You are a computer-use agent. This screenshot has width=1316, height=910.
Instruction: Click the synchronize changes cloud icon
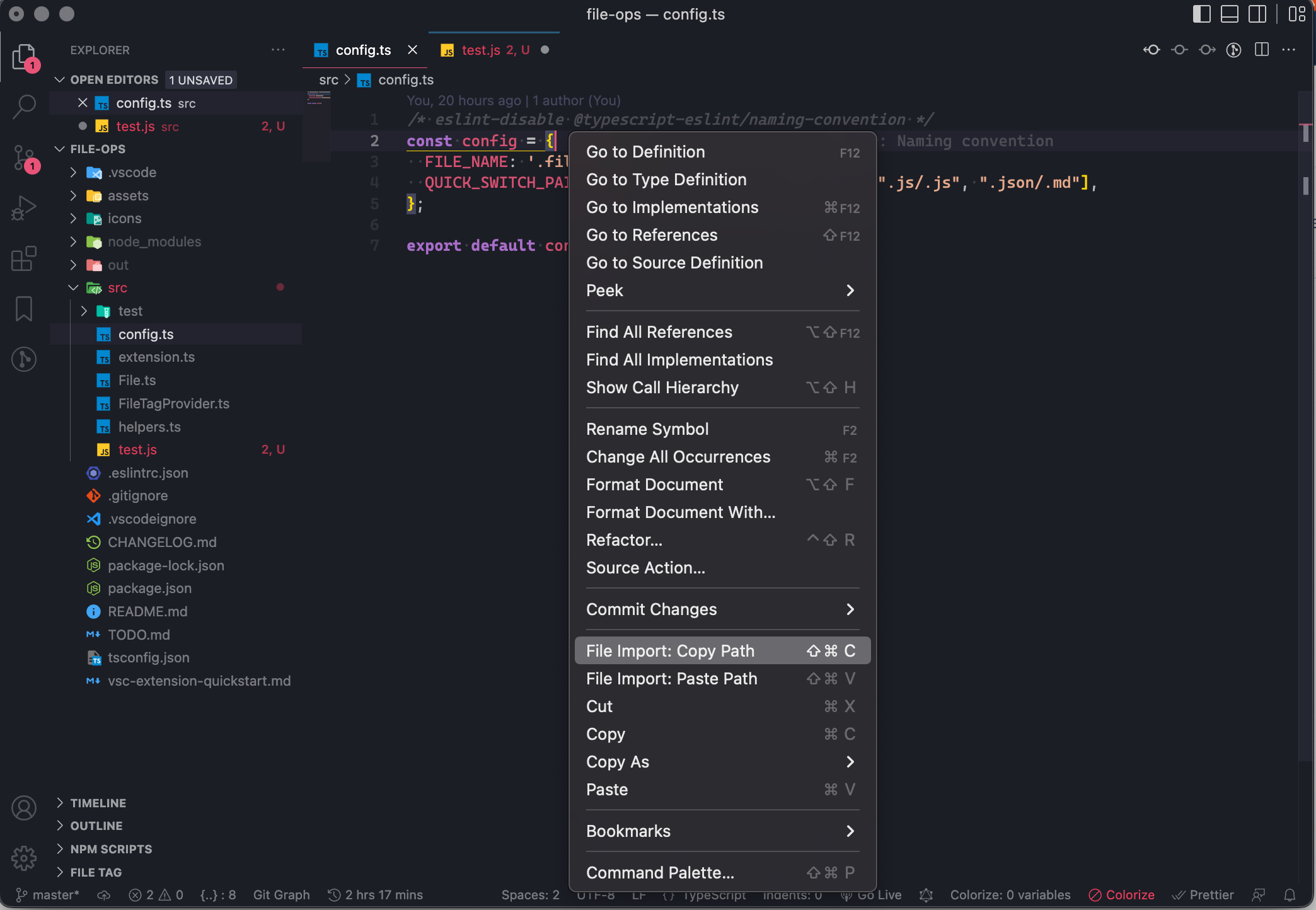coord(103,895)
